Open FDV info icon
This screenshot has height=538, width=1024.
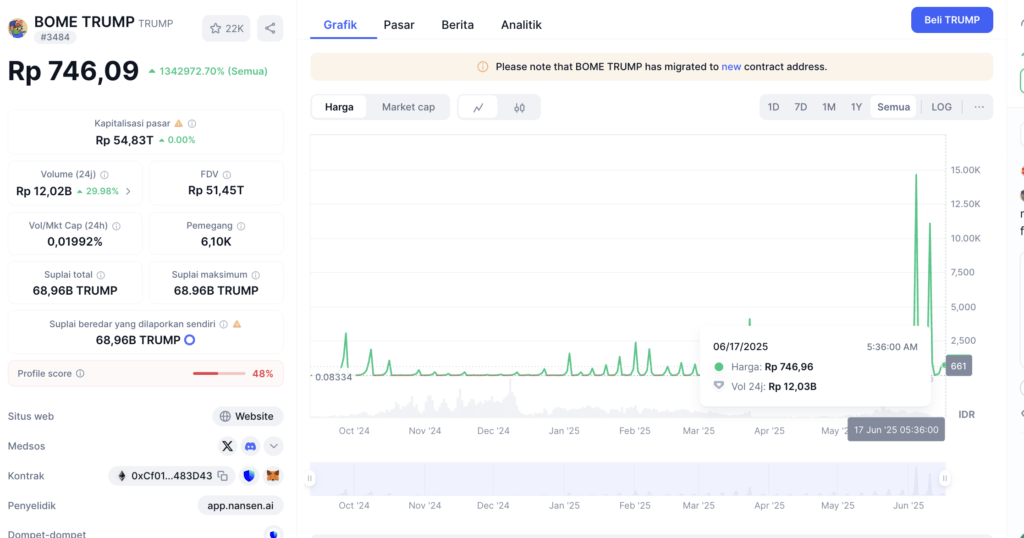click(227, 175)
